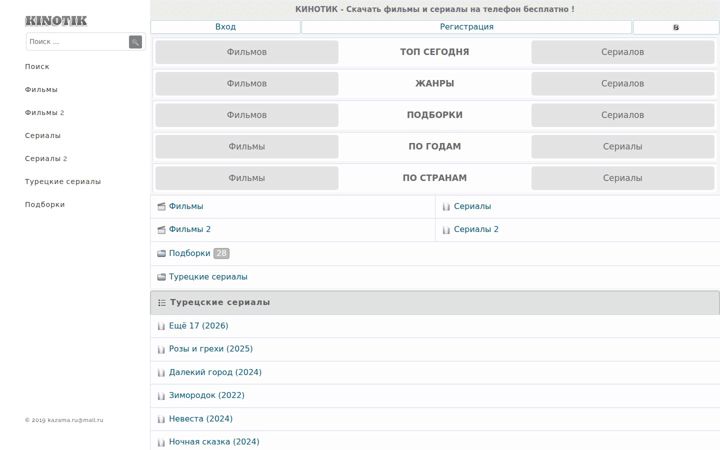
Task: Open the series Невеста (2024)
Action: (x=201, y=419)
